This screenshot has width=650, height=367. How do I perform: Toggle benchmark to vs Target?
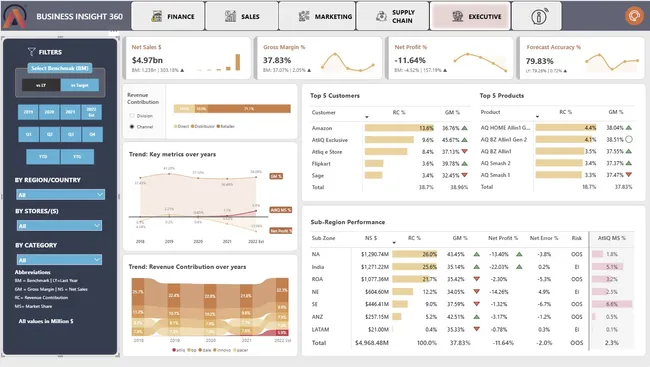pyautogui.click(x=80, y=85)
